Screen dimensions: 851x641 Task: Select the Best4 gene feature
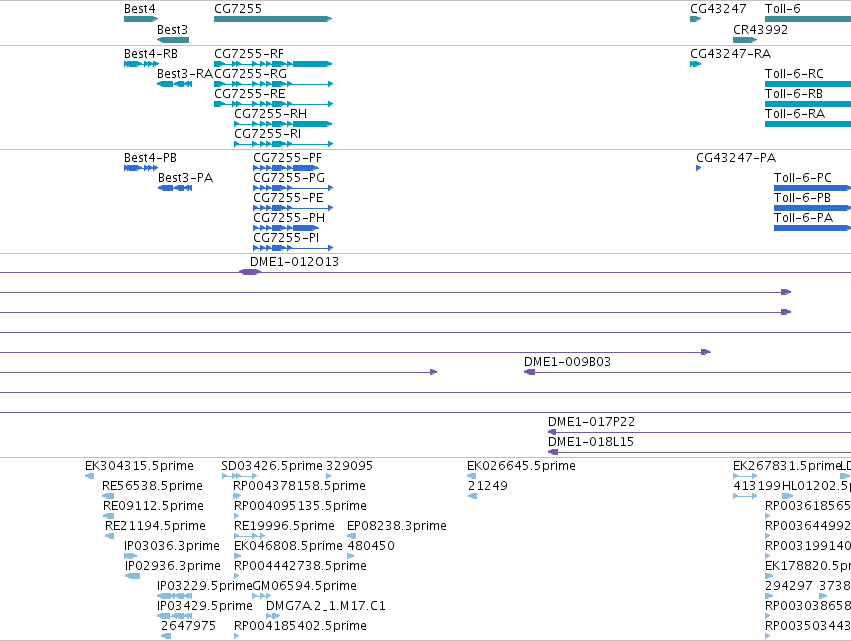[x=141, y=19]
